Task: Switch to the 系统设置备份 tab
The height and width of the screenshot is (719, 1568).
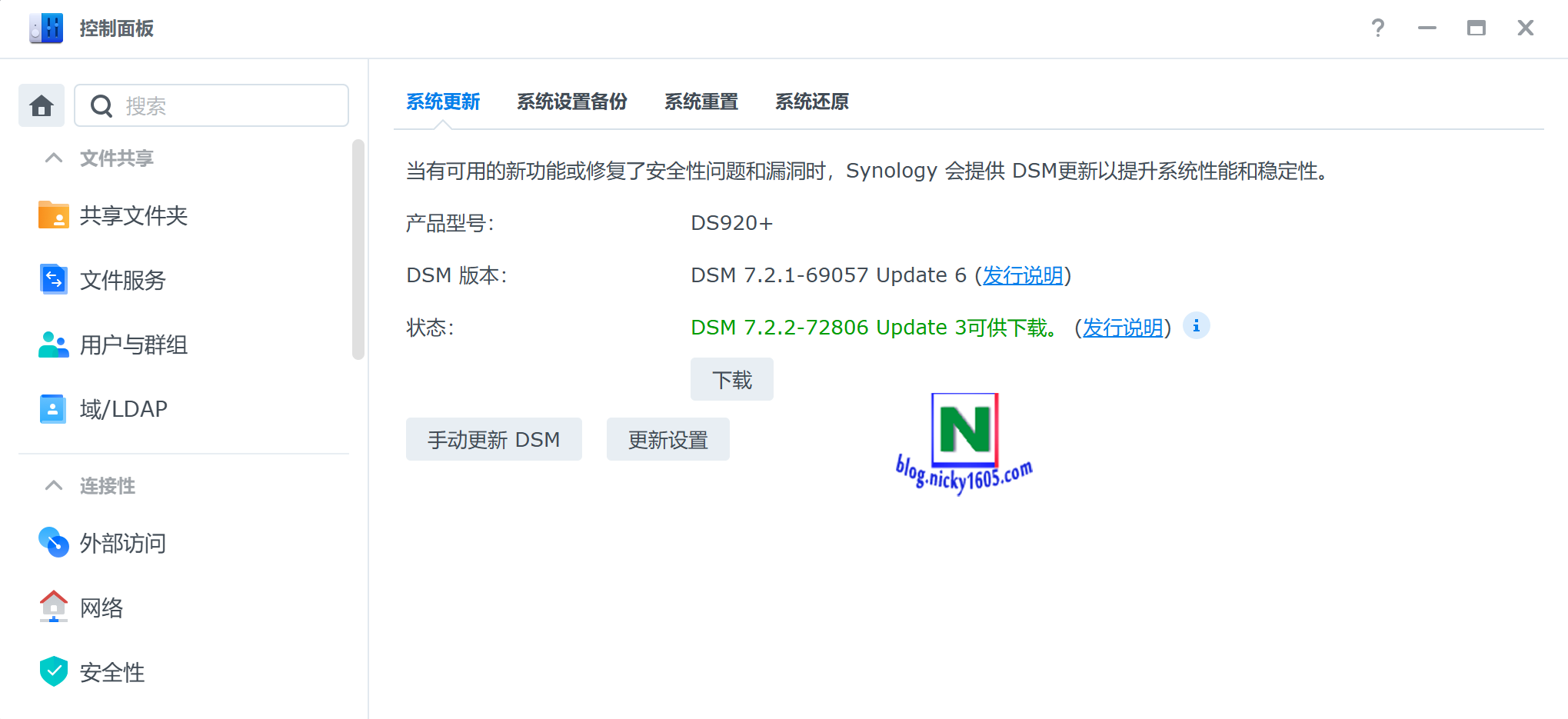Action: click(572, 102)
